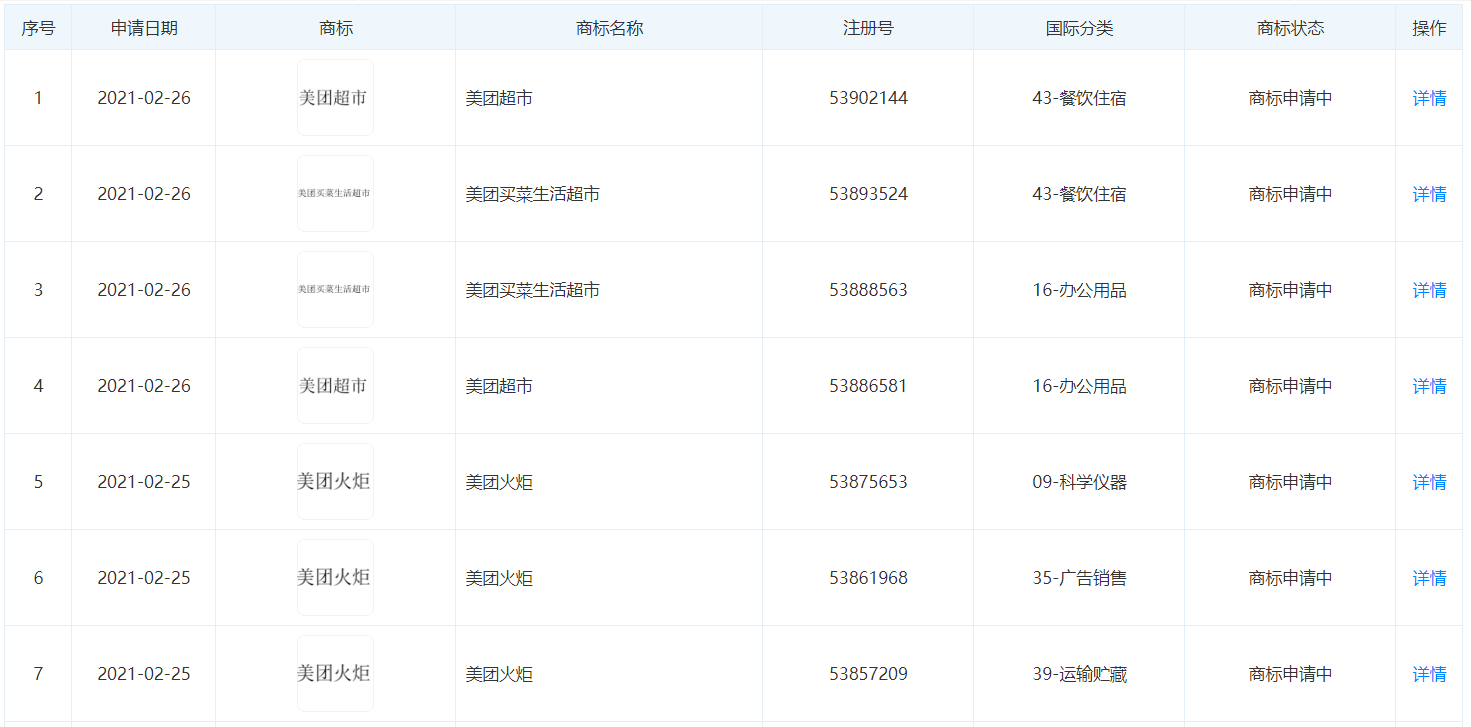Click the 35-广告销售 category cell
Screen dimensions: 1471x727
coord(1079,578)
